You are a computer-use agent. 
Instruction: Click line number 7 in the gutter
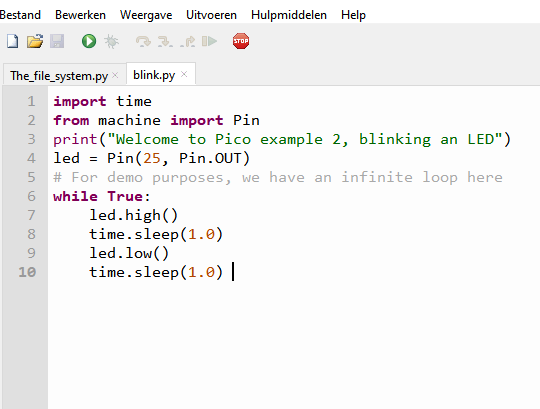tap(31, 215)
